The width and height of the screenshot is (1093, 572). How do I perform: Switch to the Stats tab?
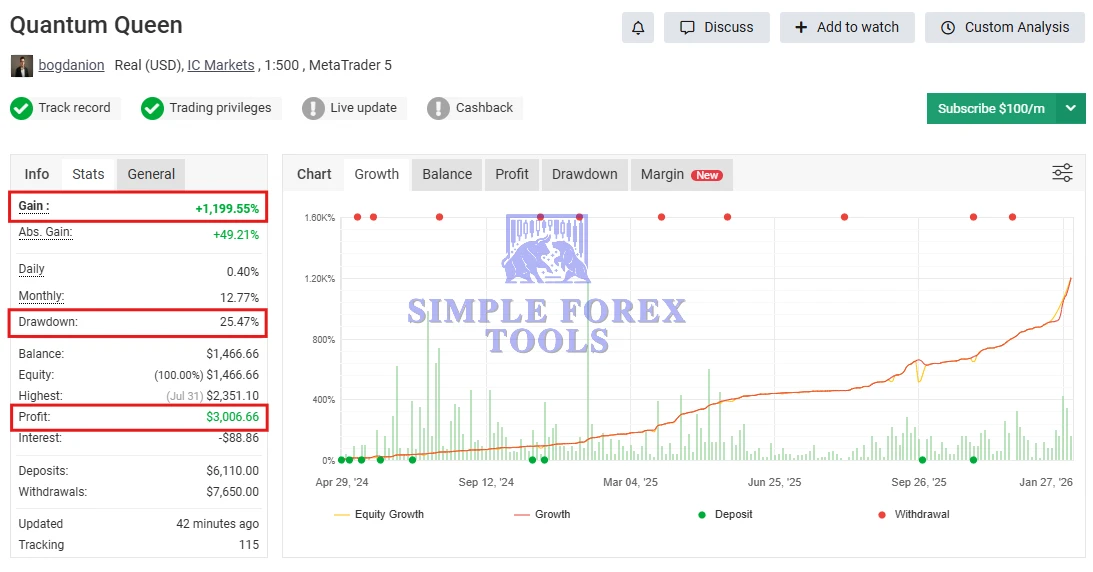coord(88,174)
